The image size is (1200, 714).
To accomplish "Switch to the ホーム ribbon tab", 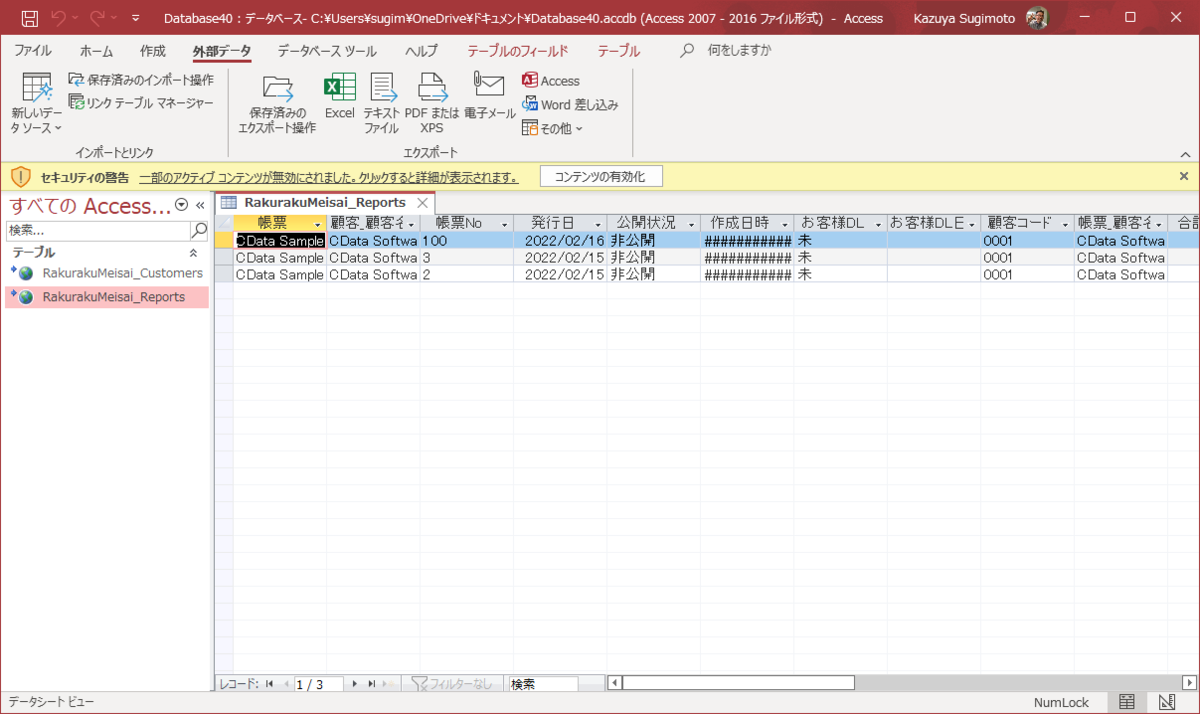I will (x=96, y=51).
